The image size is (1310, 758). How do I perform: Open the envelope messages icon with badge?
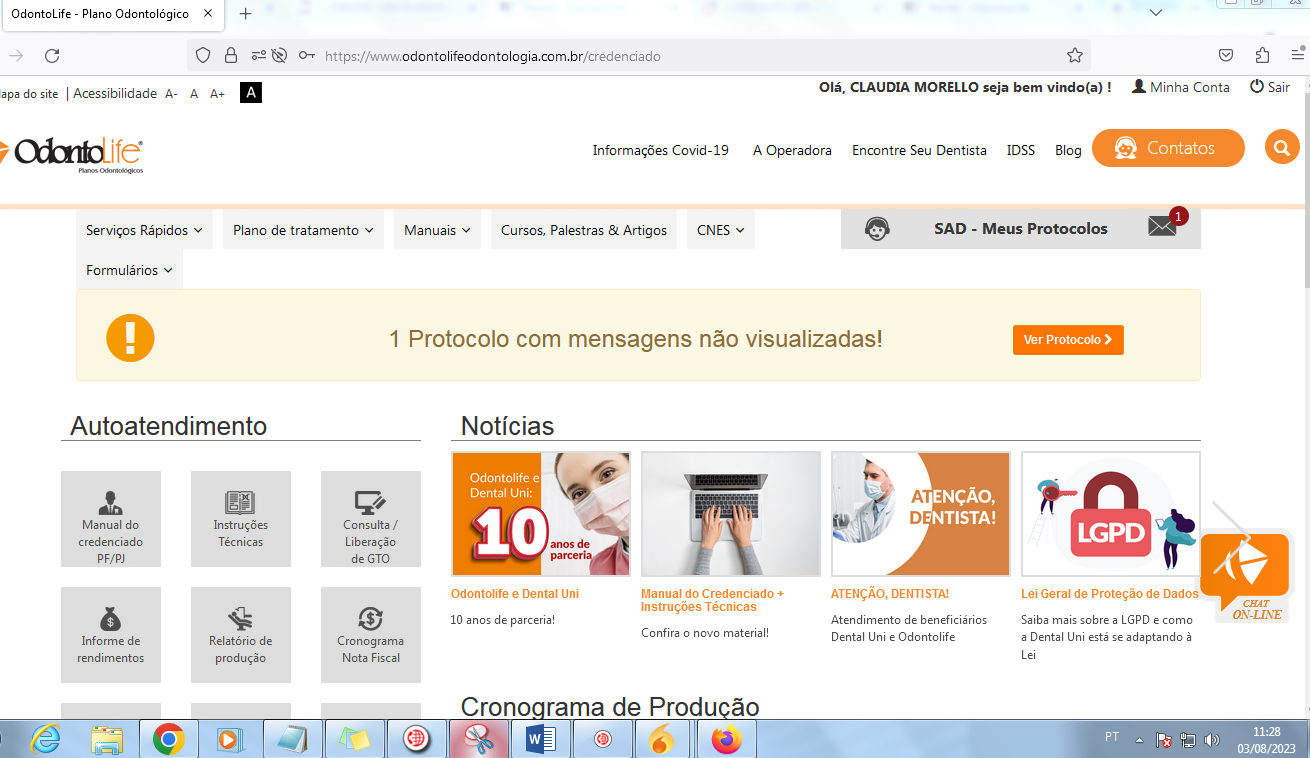[x=1162, y=227]
